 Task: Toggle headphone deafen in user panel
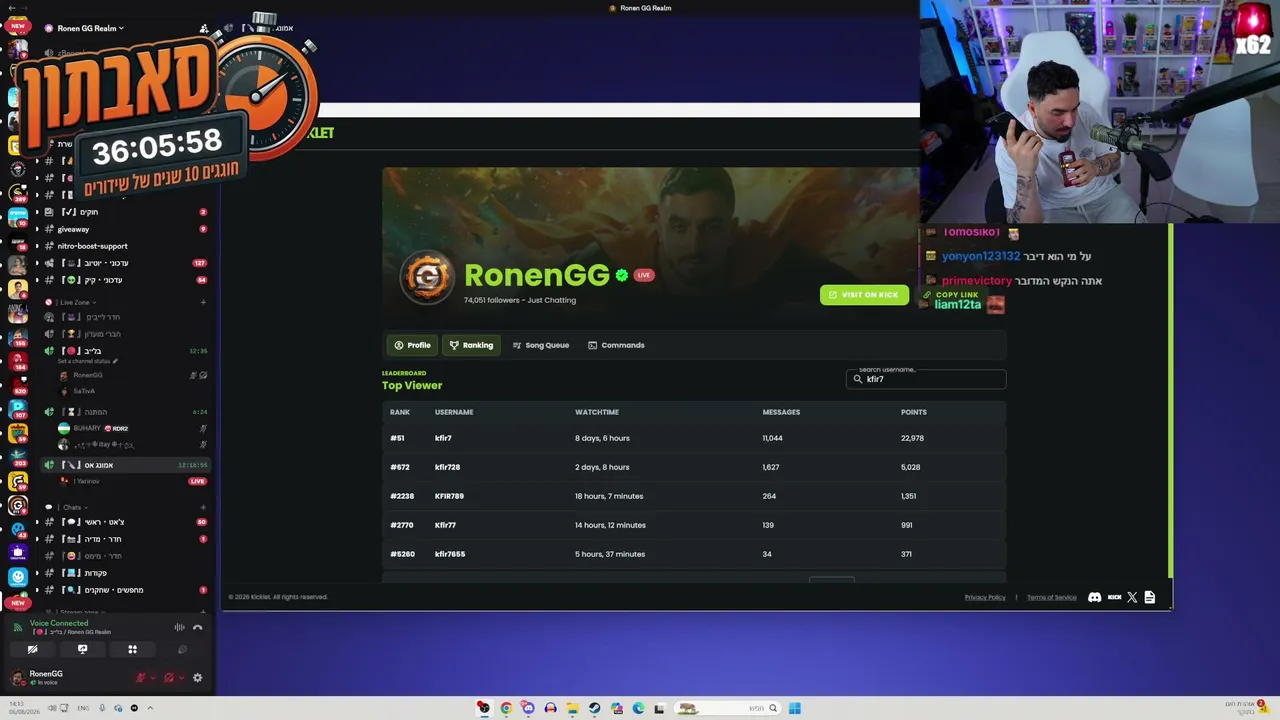168,677
